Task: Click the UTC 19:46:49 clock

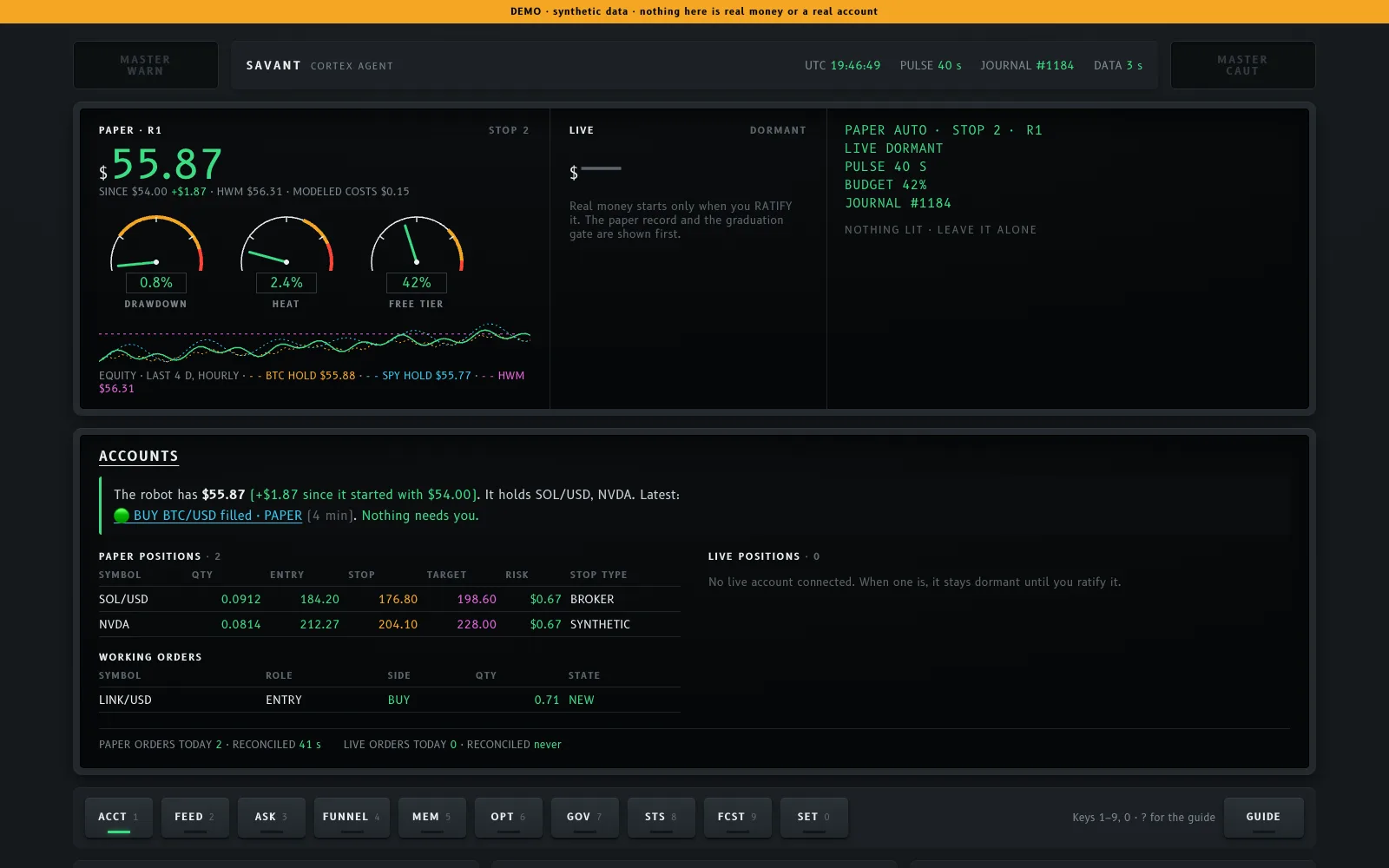Action: point(842,66)
